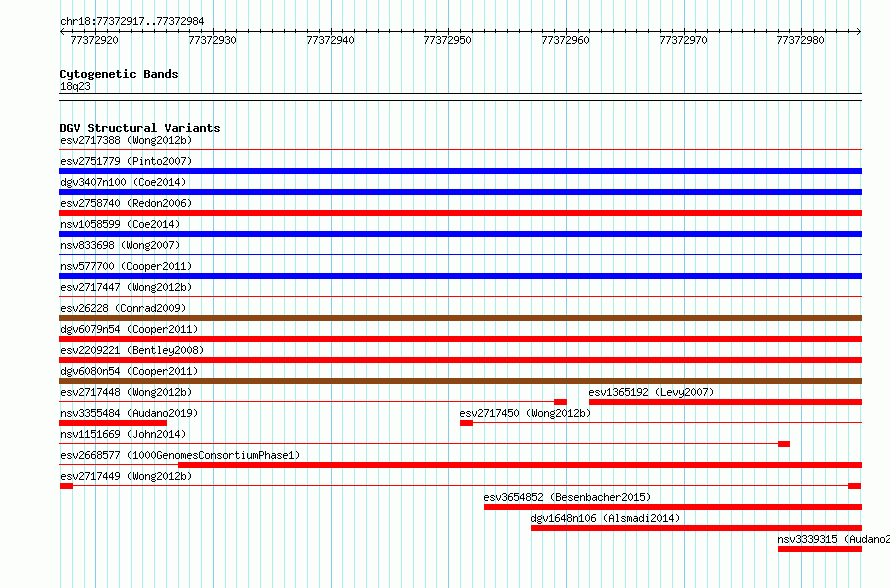Viewport: 890px width, 588px height.
Task: Click the red bar under nsv3339315
Action: pos(820,549)
